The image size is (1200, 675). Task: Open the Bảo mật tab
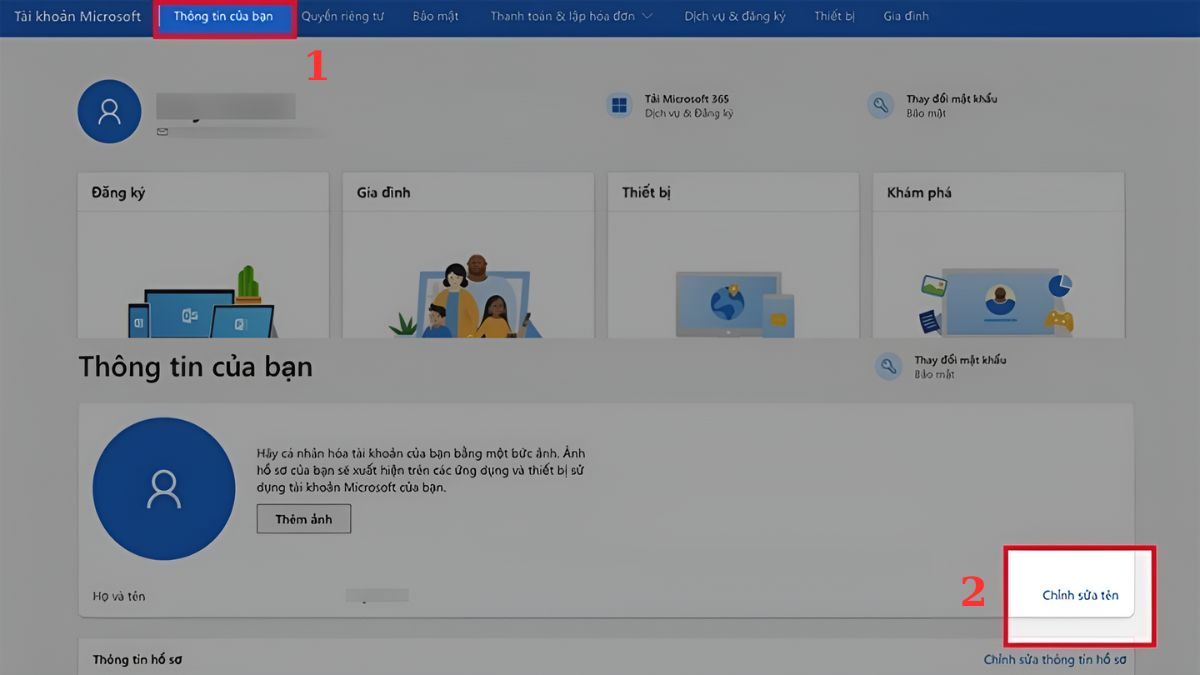[x=436, y=17]
